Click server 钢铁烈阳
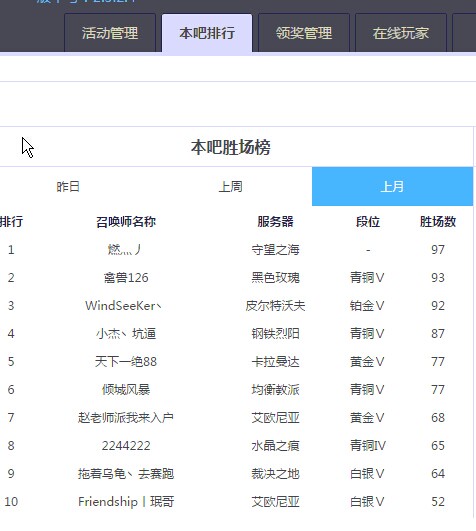The image size is (476, 531). pyautogui.click(x=275, y=334)
